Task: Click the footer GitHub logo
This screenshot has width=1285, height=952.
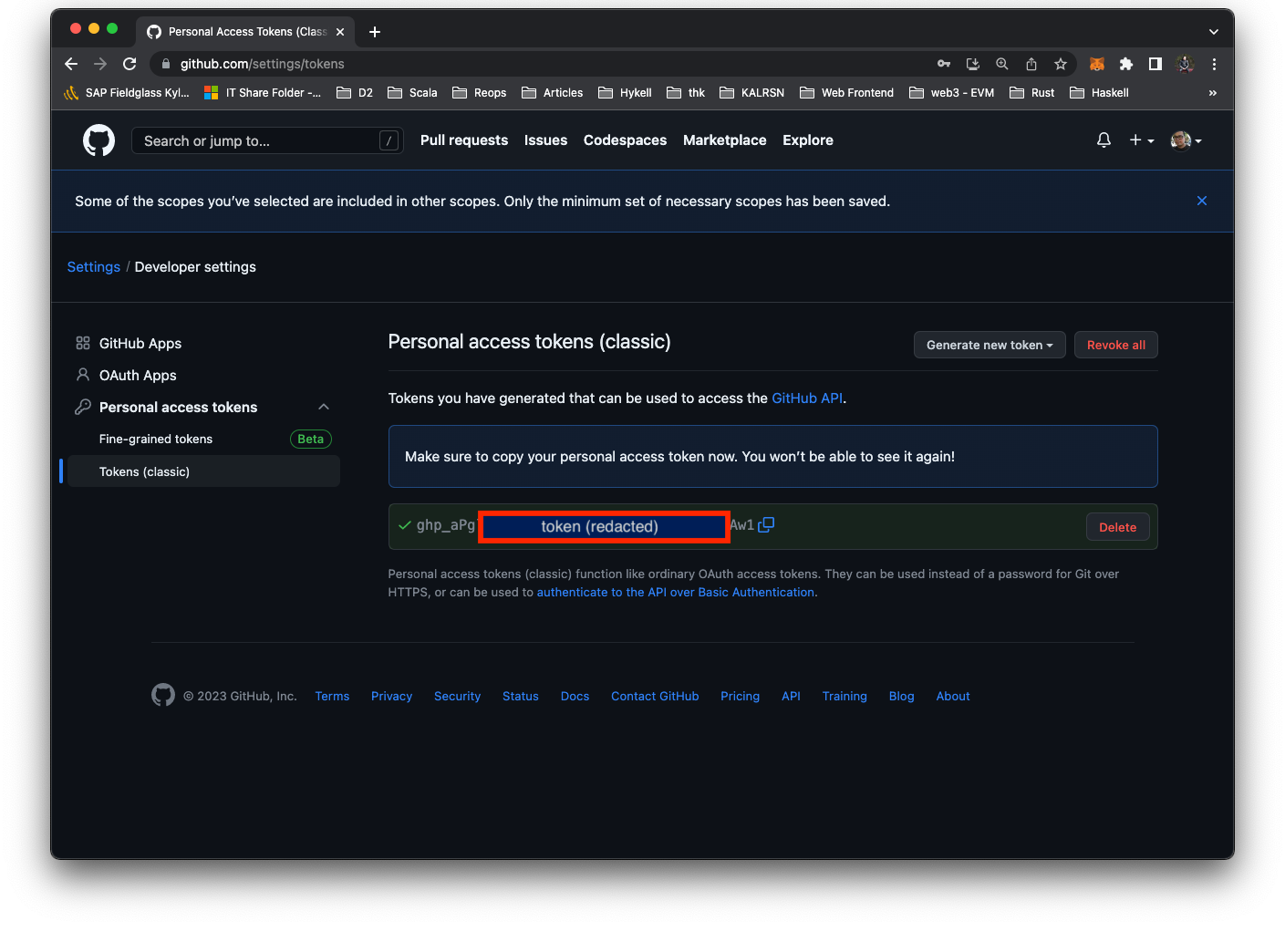Action: click(x=163, y=696)
